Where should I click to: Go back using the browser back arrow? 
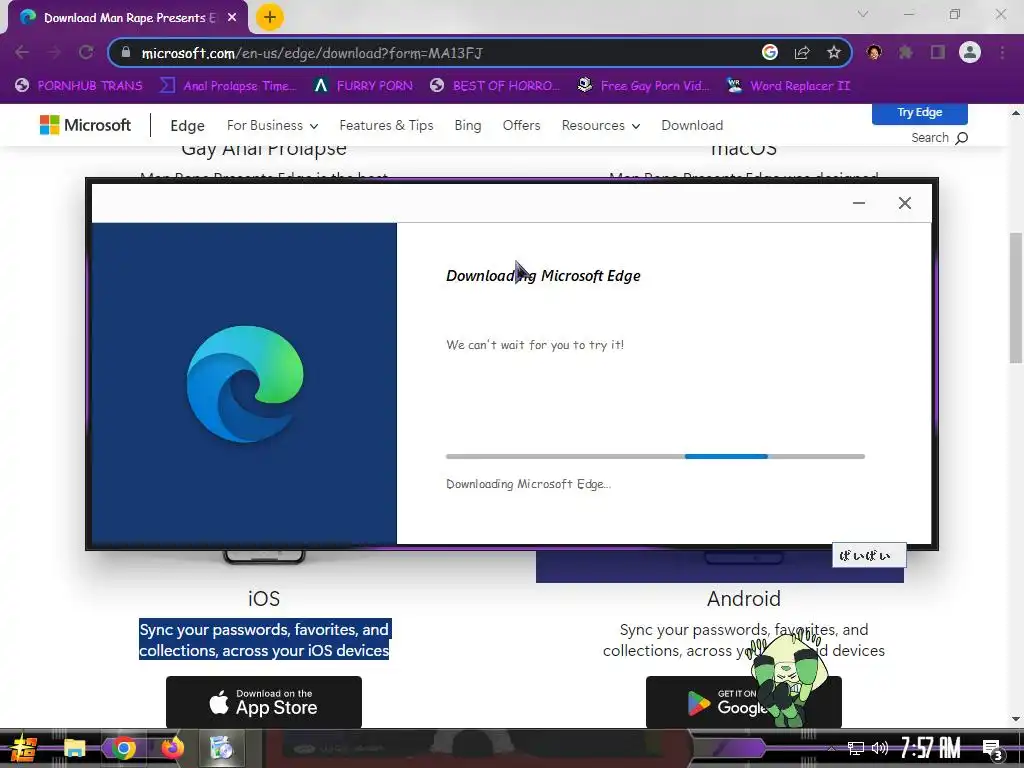[22, 52]
